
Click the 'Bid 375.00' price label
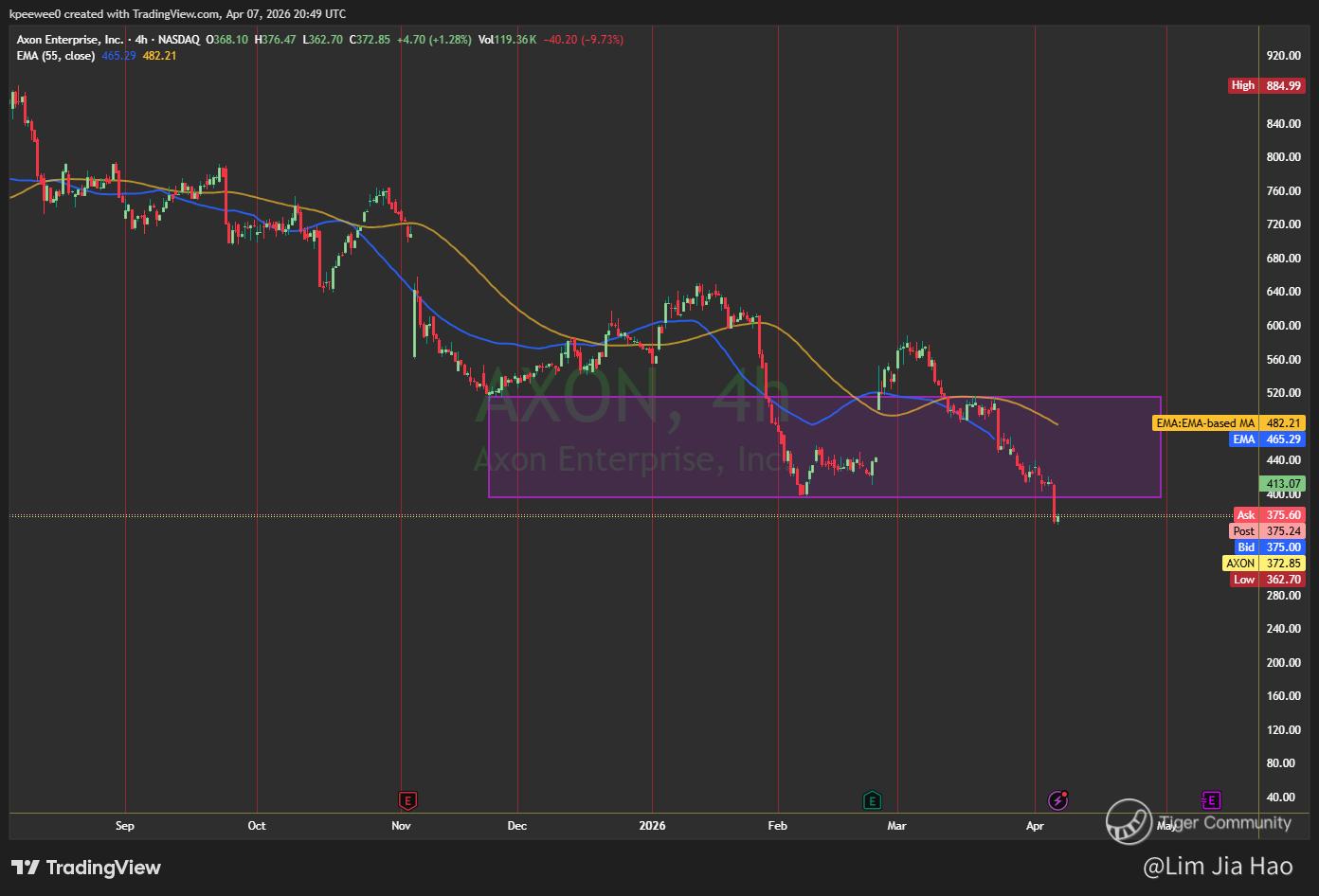pos(1269,547)
